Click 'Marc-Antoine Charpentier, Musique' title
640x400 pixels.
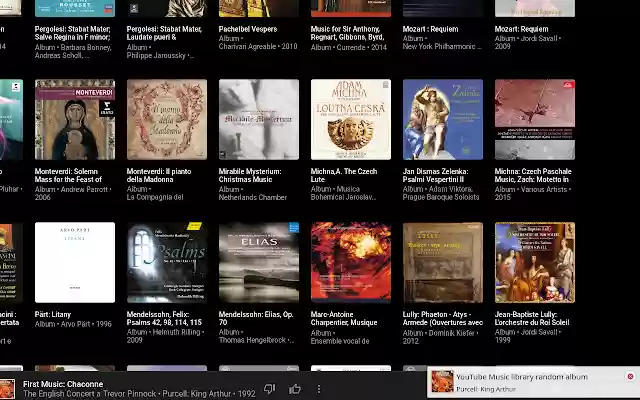(x=344, y=318)
